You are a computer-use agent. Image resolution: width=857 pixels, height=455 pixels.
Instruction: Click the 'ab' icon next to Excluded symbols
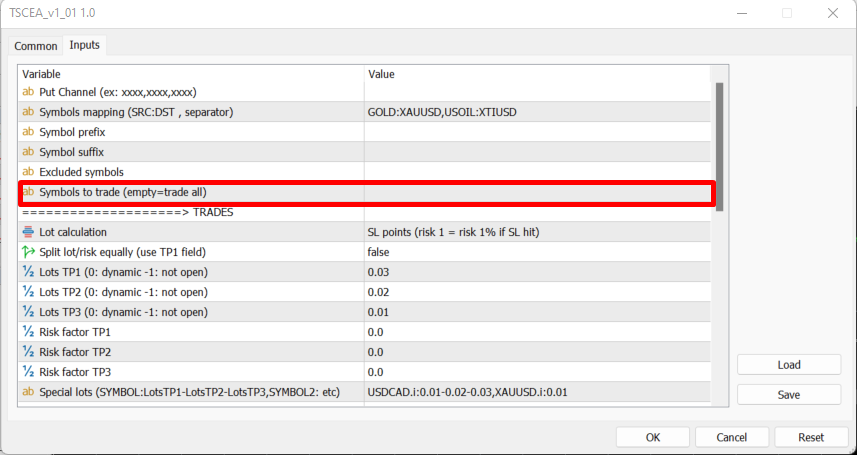[28, 172]
